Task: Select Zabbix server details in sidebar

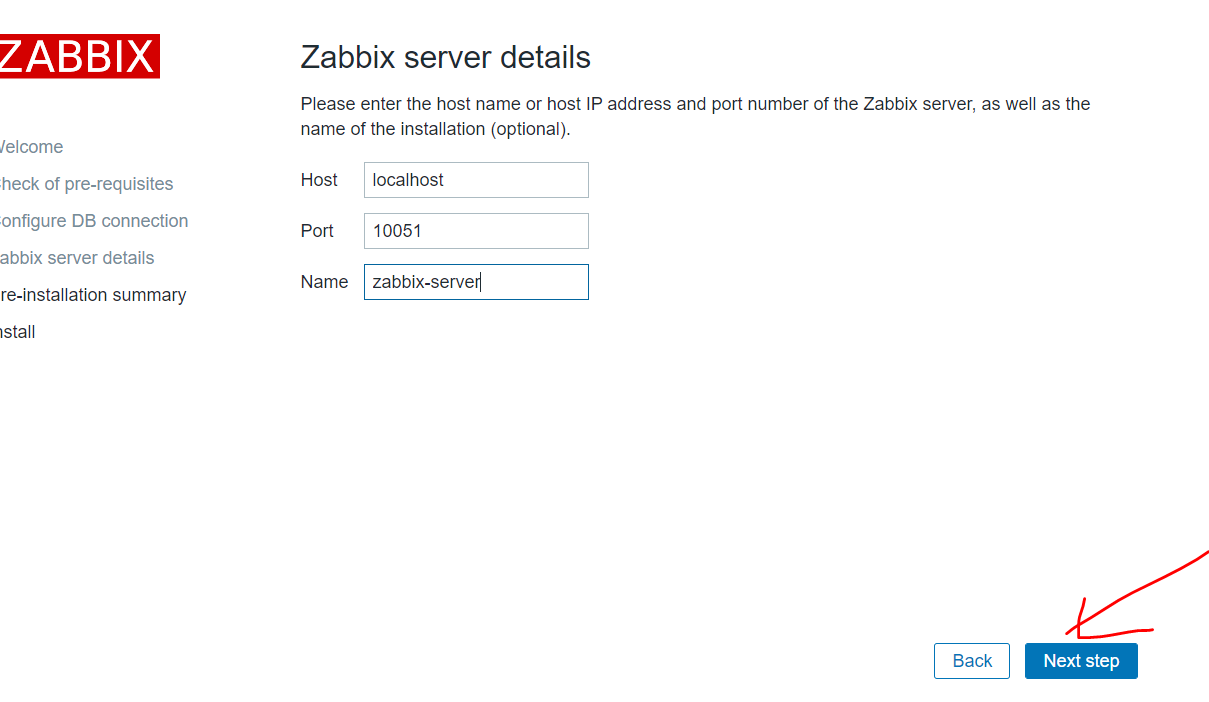Action: (76, 258)
